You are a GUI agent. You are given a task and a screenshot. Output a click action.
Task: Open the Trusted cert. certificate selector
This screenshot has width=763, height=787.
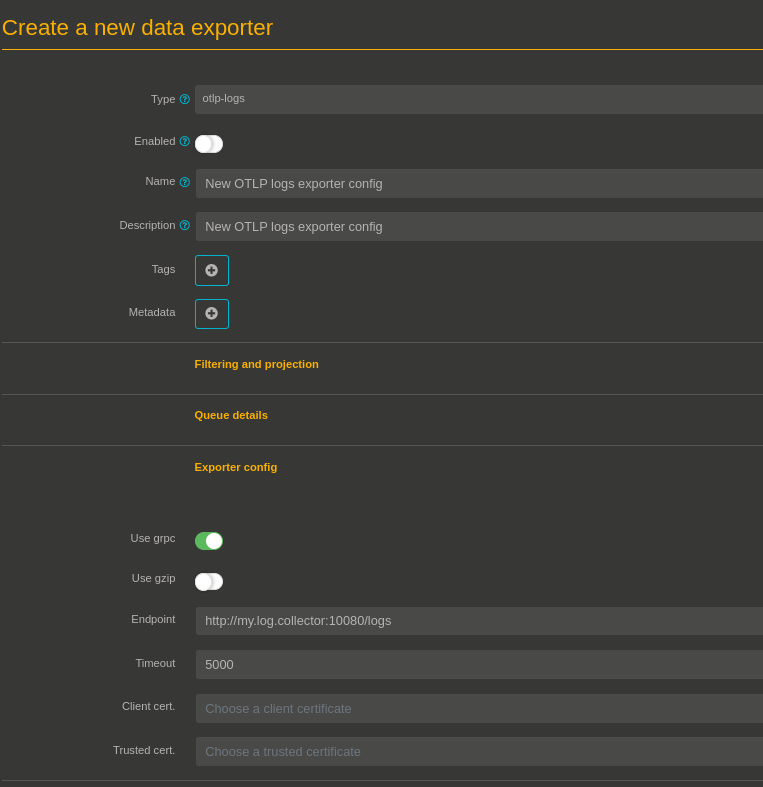point(478,751)
